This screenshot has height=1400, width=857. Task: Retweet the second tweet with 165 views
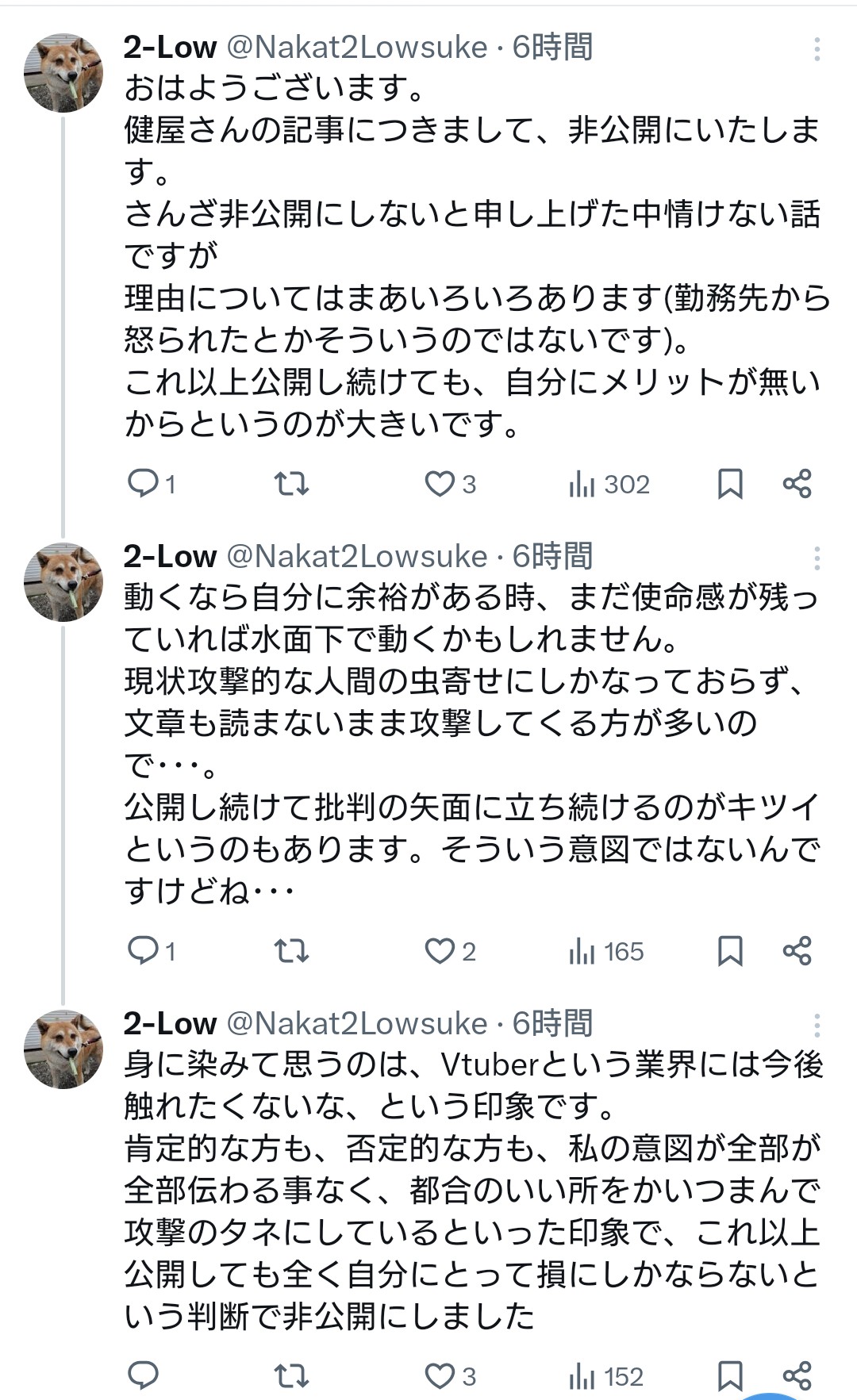point(291,950)
